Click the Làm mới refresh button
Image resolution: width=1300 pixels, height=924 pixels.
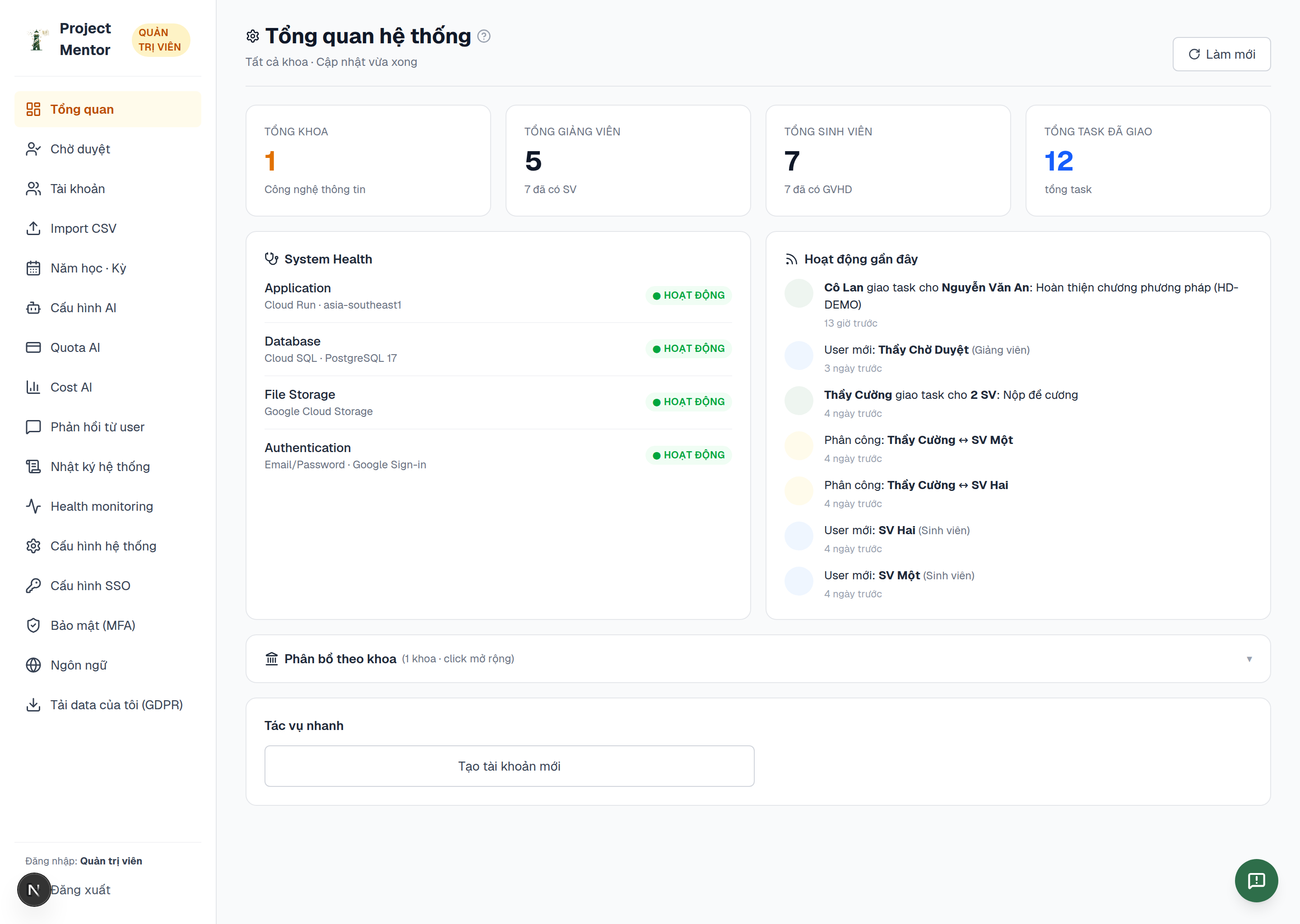[x=1221, y=54]
